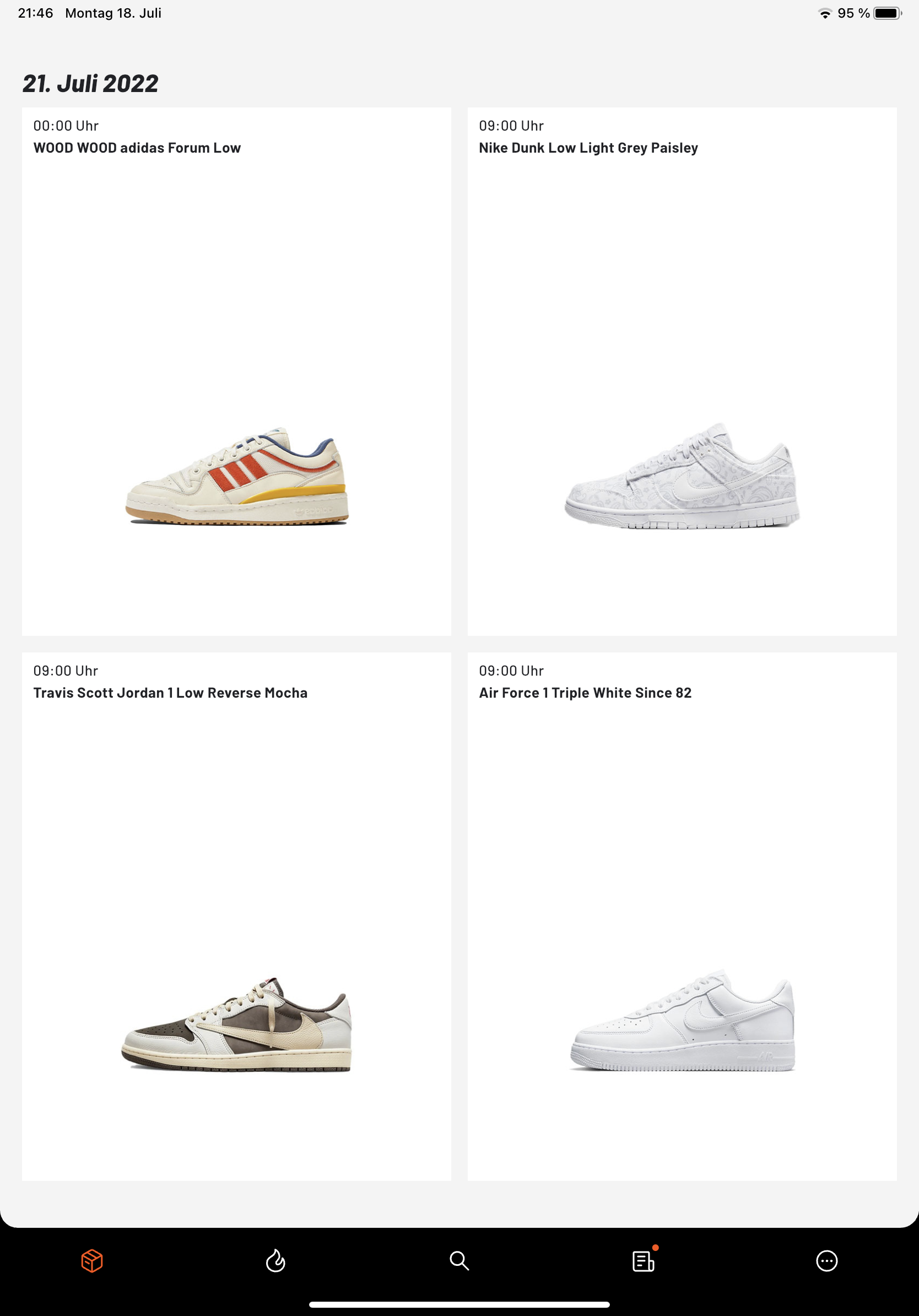The width and height of the screenshot is (919, 1316).
Task: Tap 09:00 Uhr on the Air Force 1 card
Action: pos(511,671)
